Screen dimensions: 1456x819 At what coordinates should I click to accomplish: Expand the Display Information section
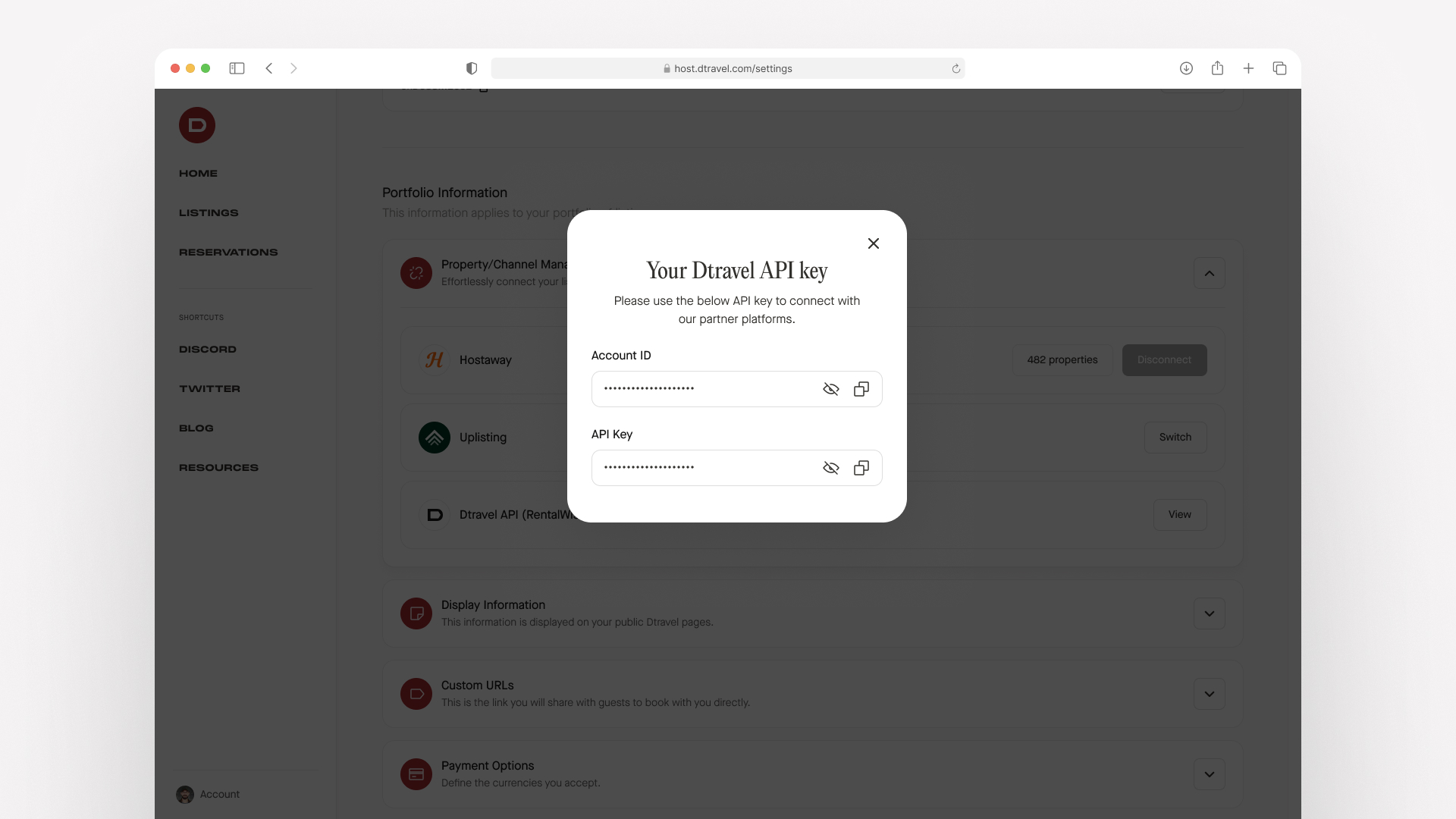pos(1210,613)
